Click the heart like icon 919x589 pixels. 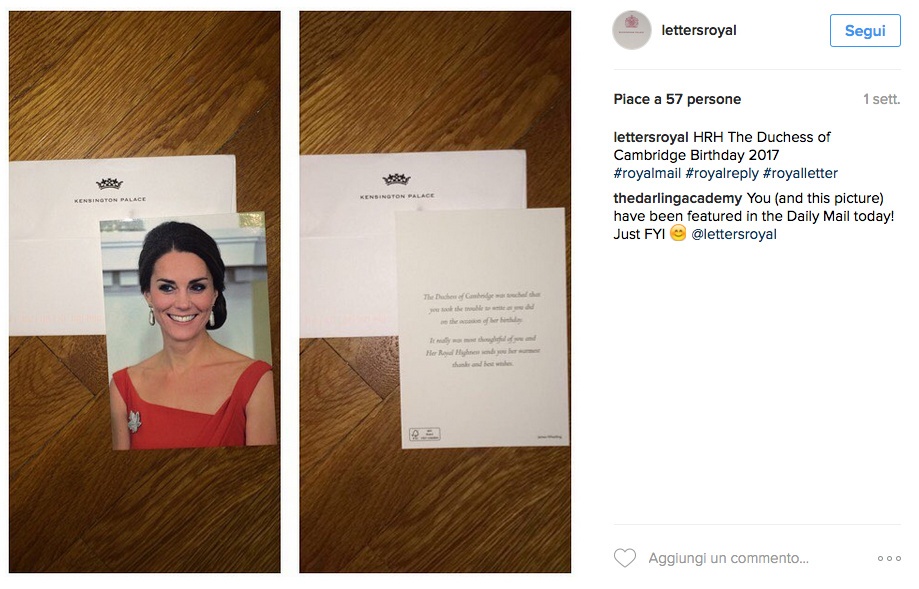click(x=625, y=557)
